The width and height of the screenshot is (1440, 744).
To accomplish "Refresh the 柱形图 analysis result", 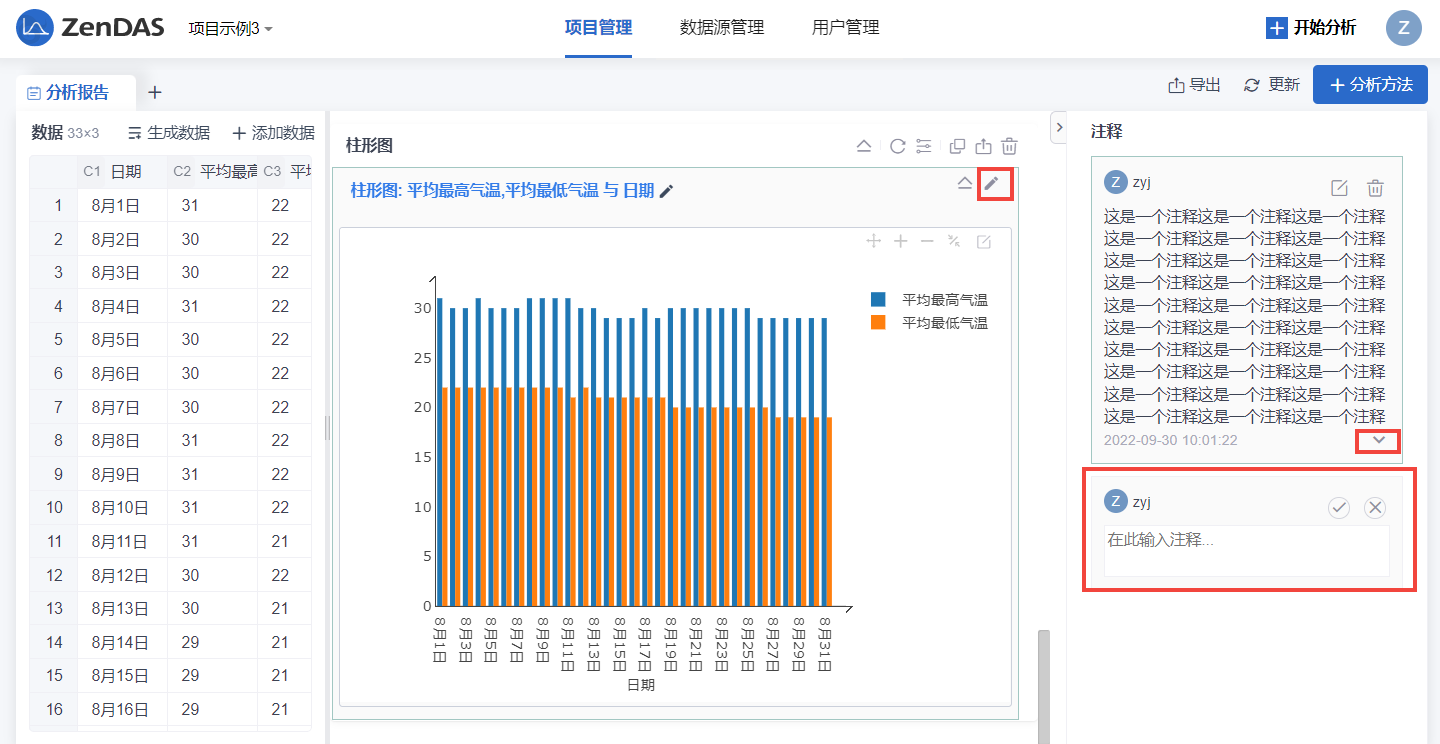I will coord(897,147).
